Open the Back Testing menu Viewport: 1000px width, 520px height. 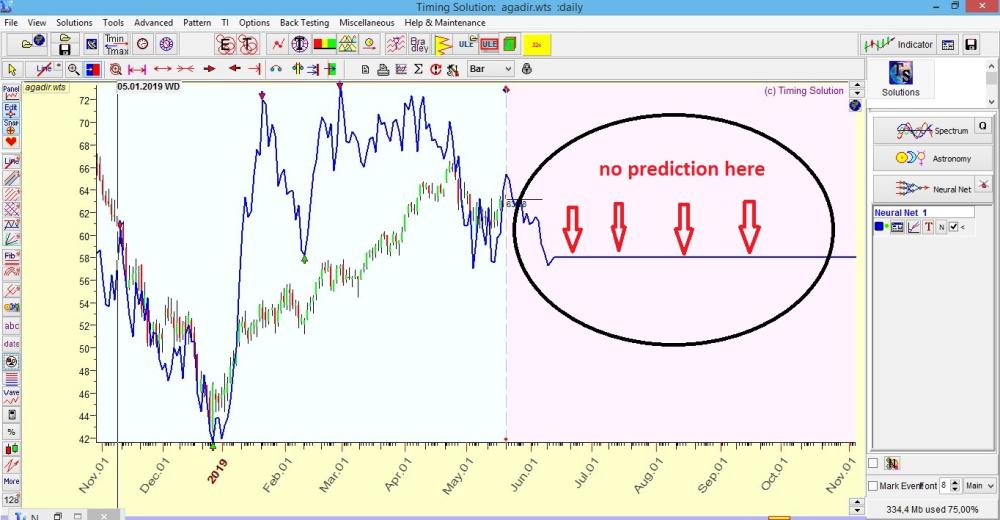click(302, 22)
